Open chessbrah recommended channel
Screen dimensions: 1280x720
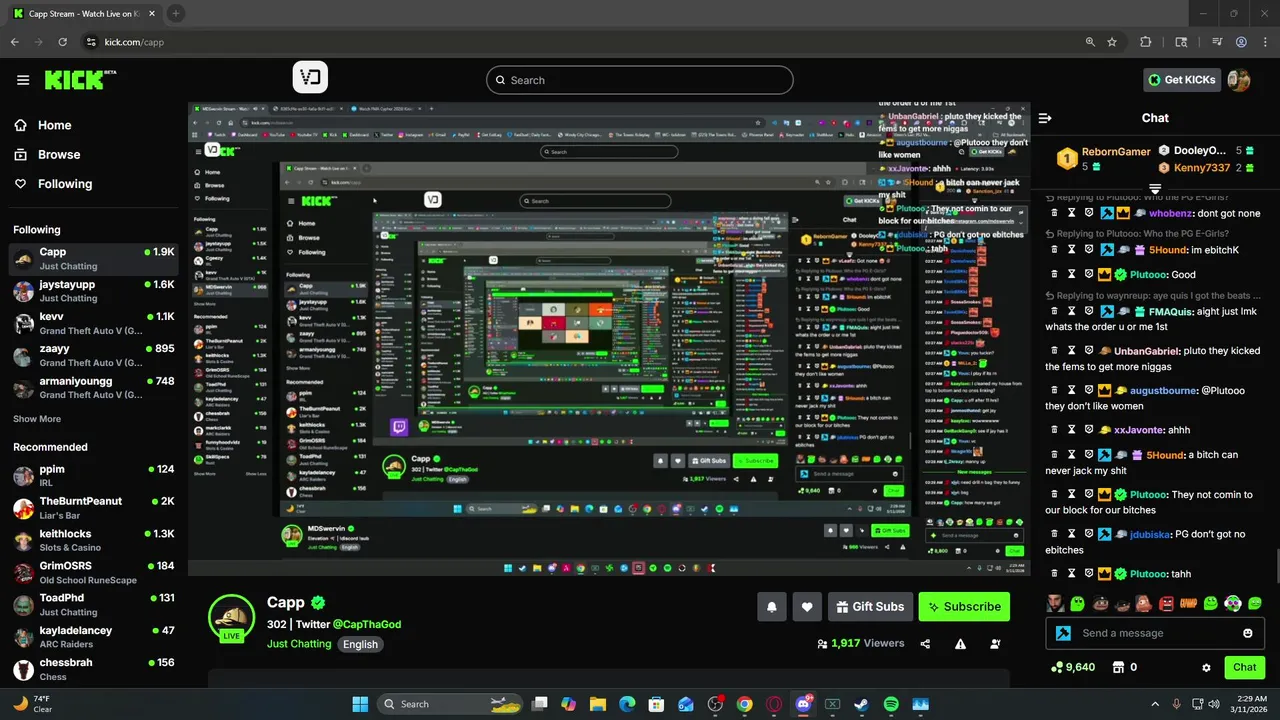coord(94,669)
